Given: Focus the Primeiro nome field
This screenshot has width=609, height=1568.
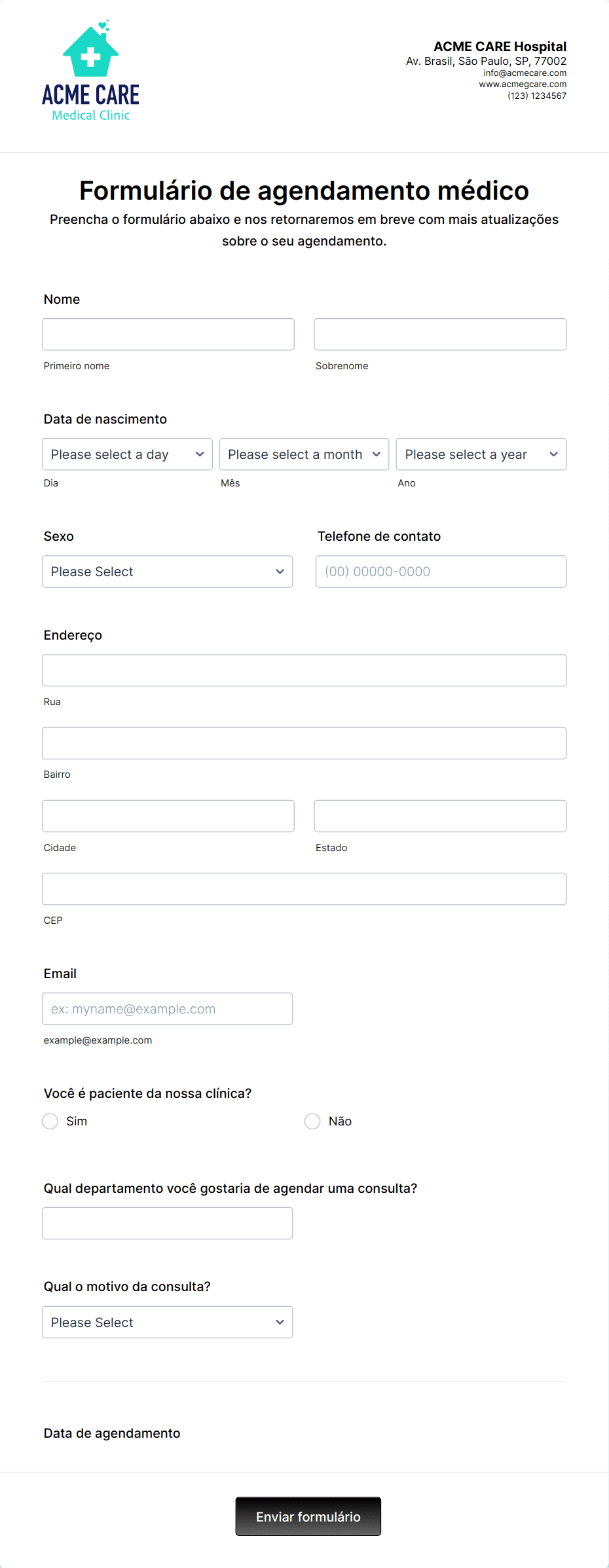Looking at the screenshot, I should 168,335.
